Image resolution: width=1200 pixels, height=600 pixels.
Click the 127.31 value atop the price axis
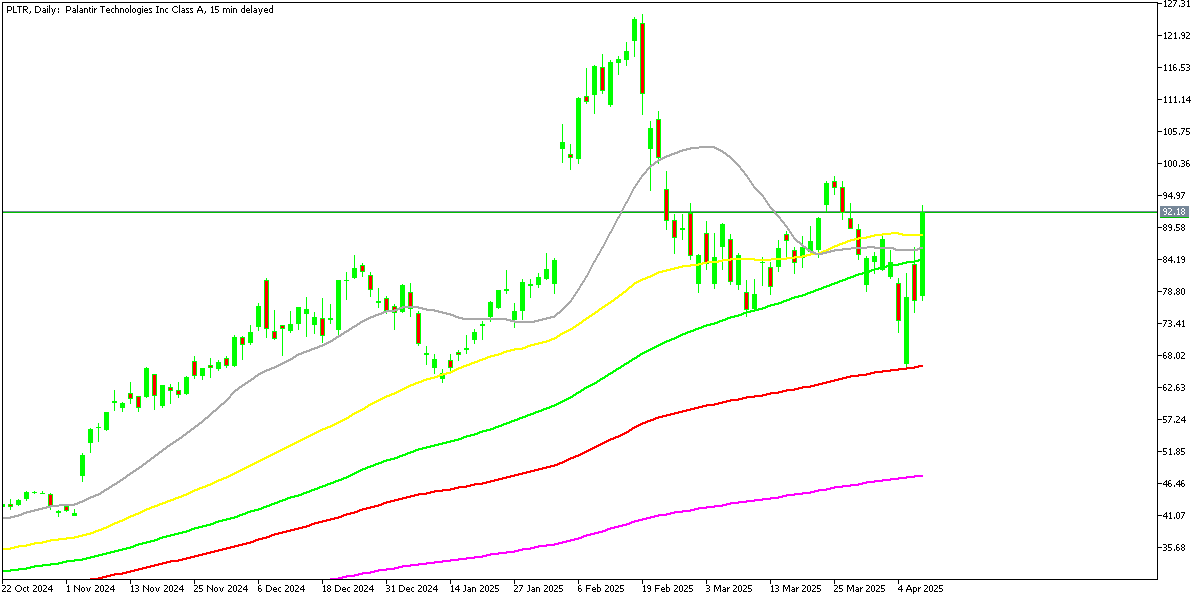1175,4
